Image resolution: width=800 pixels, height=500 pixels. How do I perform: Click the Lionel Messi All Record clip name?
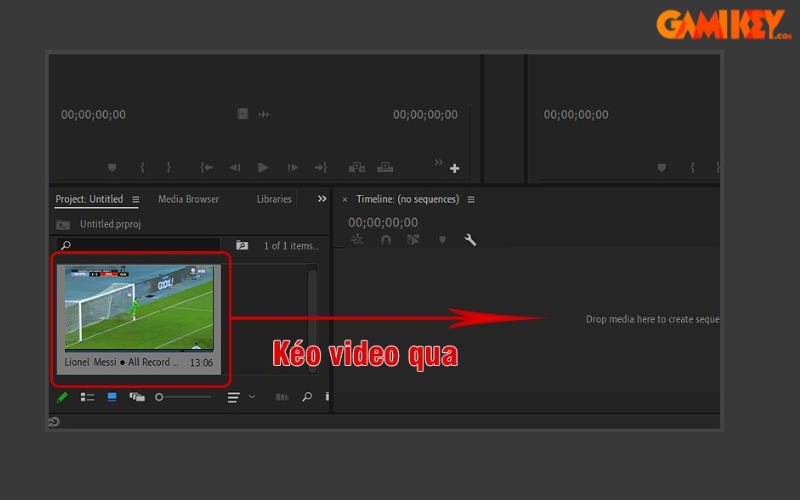121,362
